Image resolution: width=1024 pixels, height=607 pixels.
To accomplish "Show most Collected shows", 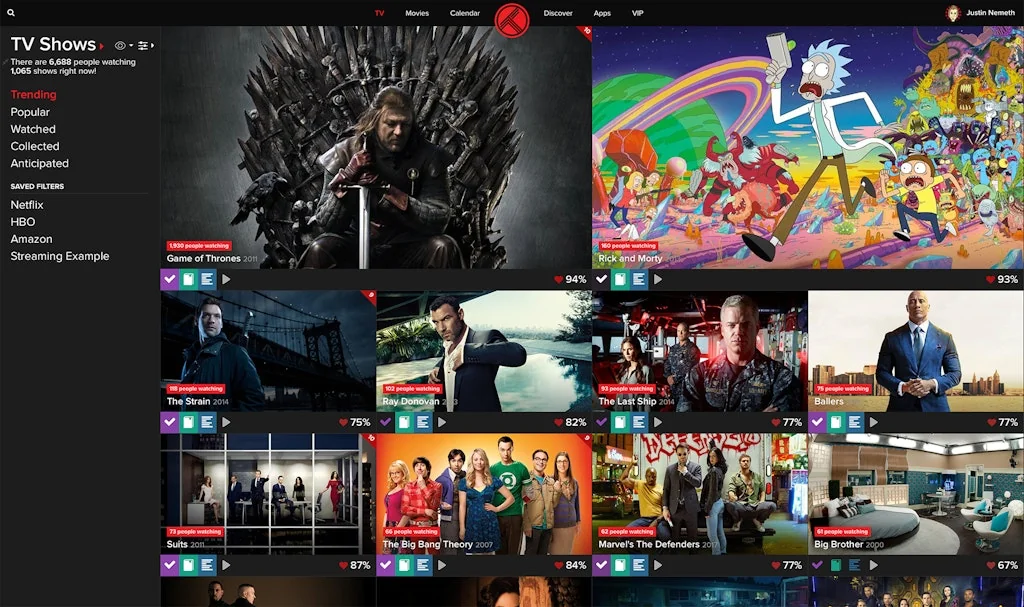I will pyautogui.click(x=35, y=146).
